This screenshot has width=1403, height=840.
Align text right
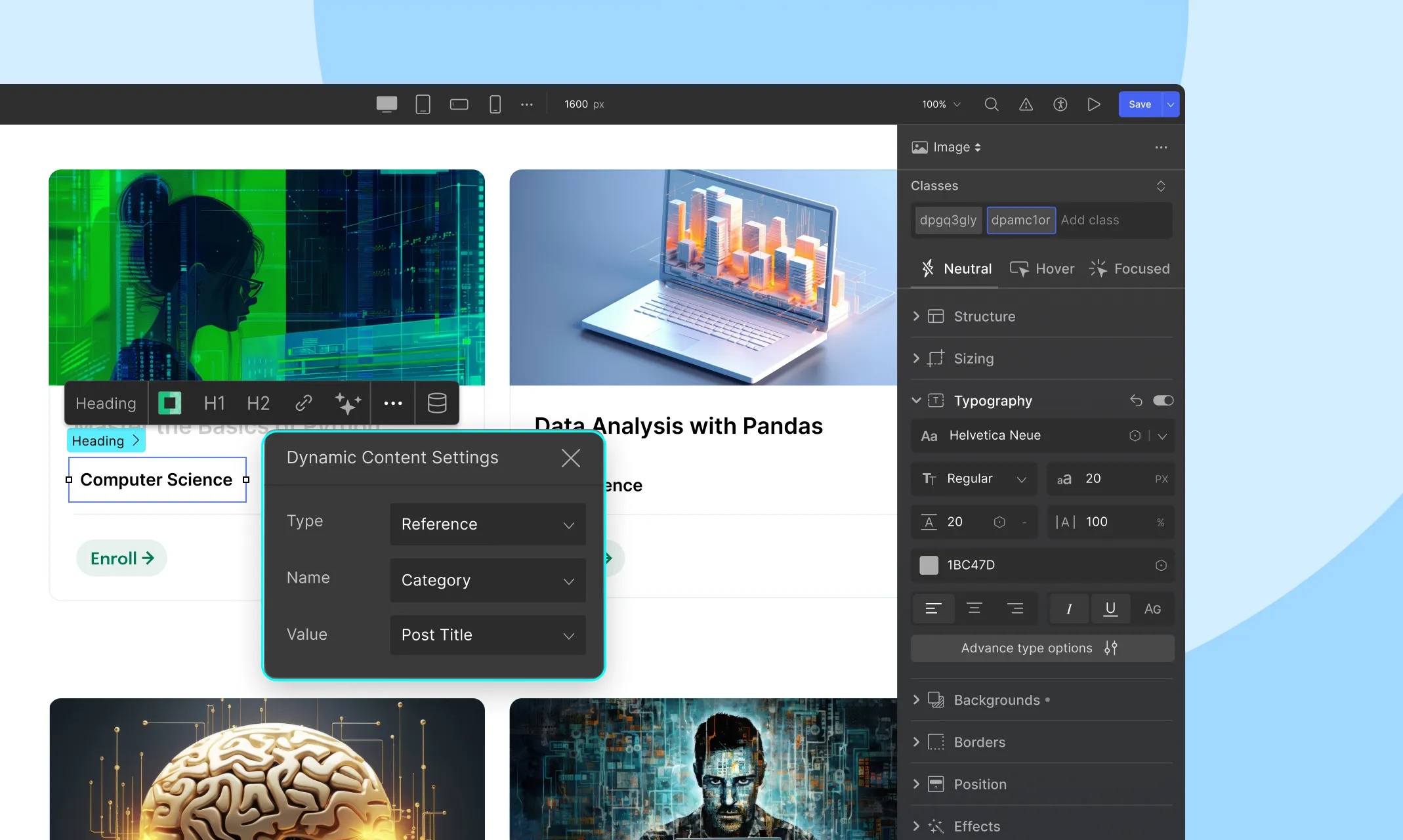(1015, 608)
